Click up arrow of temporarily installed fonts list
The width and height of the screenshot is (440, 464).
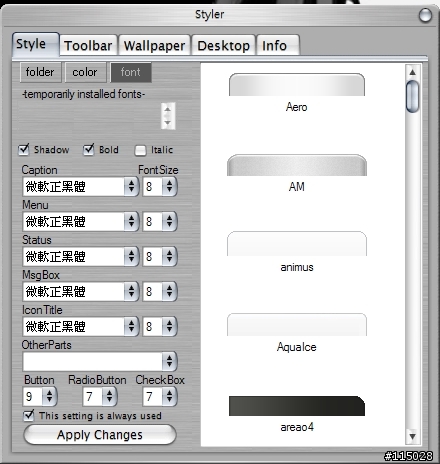click(x=168, y=109)
